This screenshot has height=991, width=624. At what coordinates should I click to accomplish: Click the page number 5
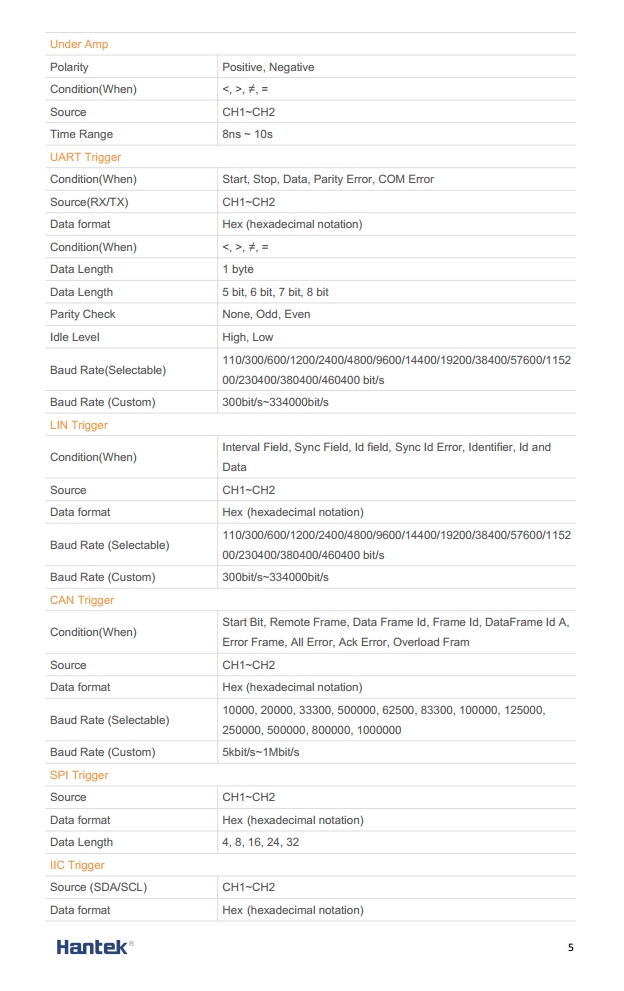(570, 947)
